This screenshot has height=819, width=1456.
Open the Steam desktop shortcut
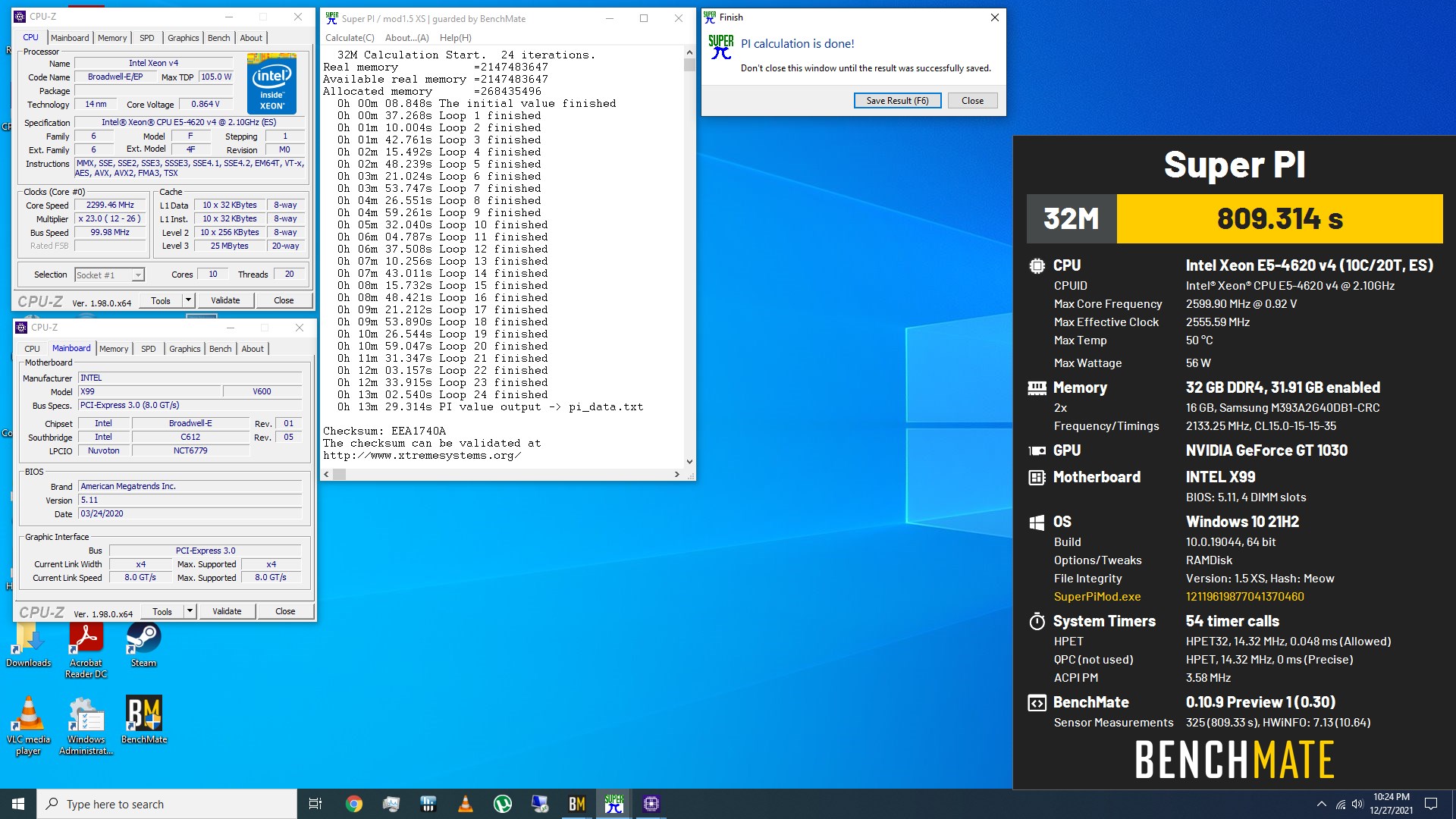click(143, 644)
